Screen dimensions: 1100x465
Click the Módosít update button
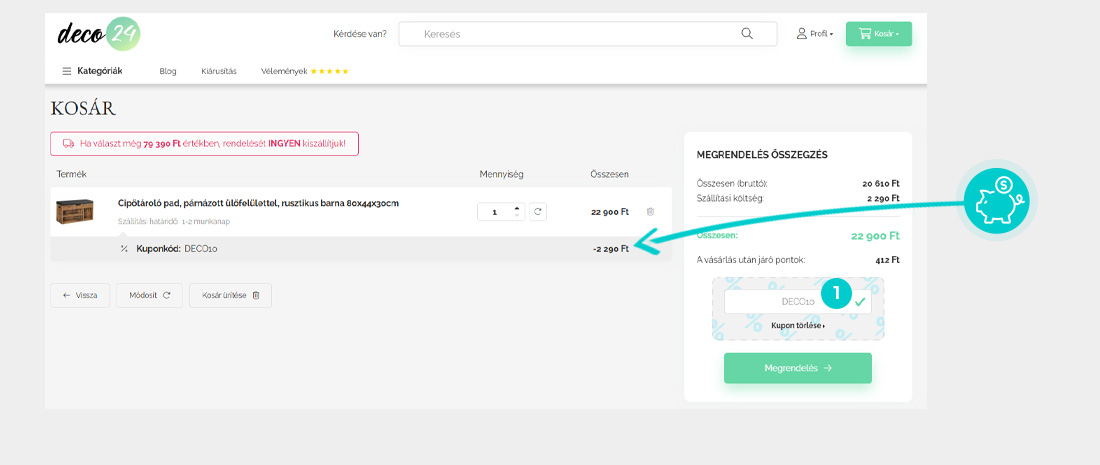point(149,296)
